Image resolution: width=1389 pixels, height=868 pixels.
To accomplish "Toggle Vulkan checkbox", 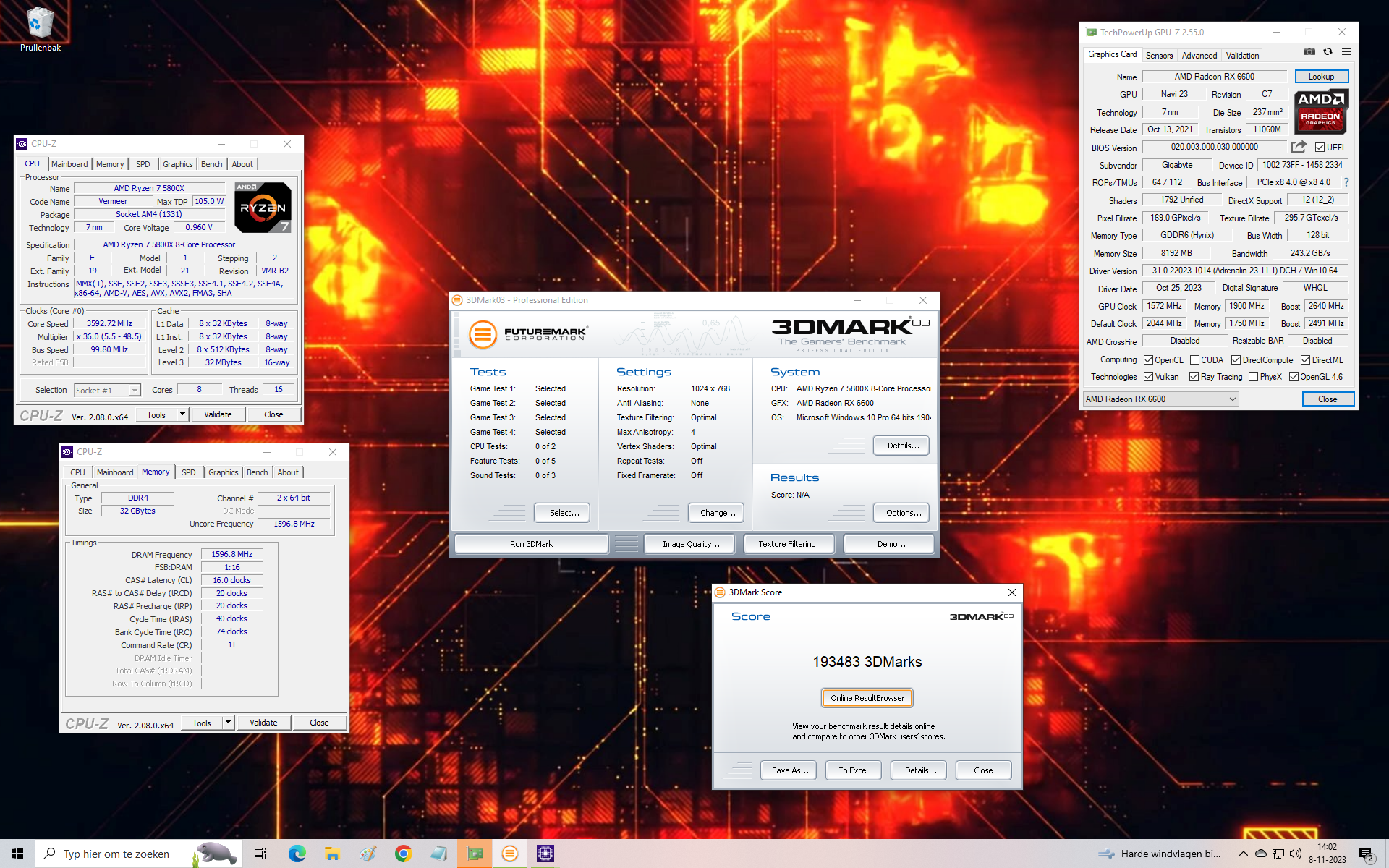I will point(1148,377).
